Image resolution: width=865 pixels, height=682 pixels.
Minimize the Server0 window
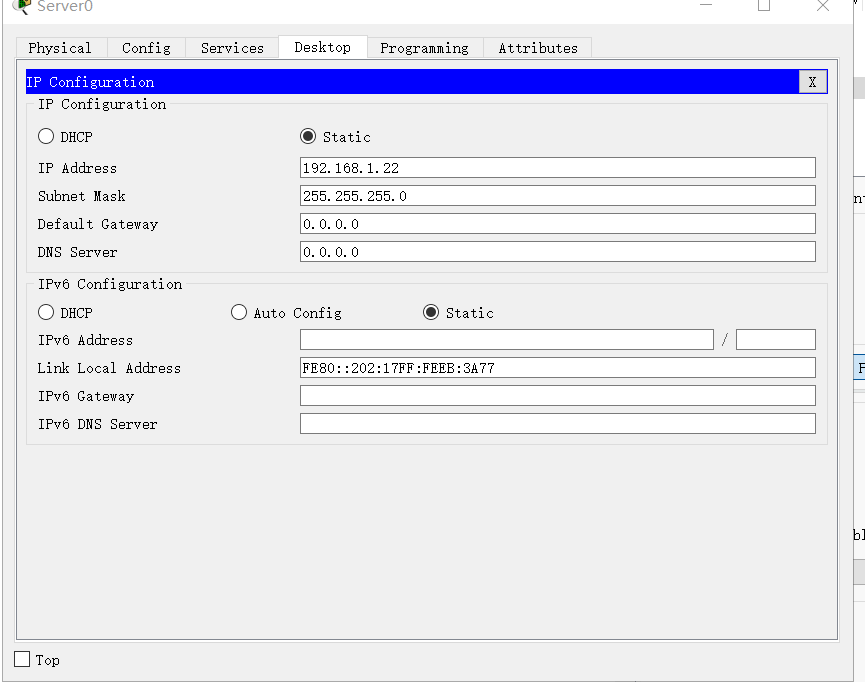(x=706, y=6)
